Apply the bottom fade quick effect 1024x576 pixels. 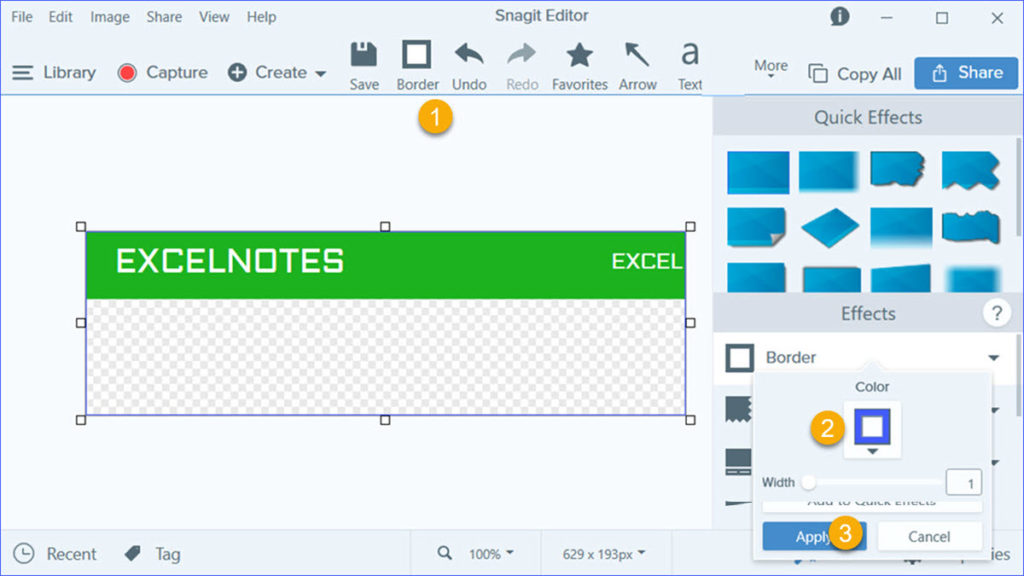coord(901,227)
